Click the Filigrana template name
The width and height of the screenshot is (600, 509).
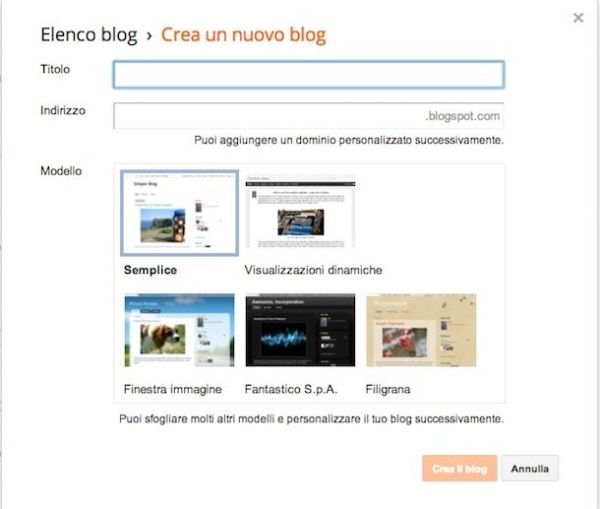click(388, 388)
